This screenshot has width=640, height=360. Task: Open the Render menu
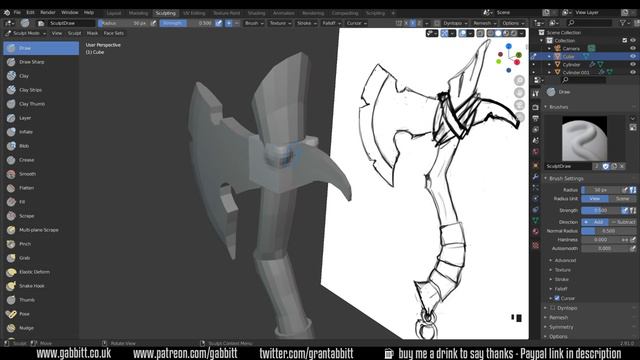click(48, 13)
